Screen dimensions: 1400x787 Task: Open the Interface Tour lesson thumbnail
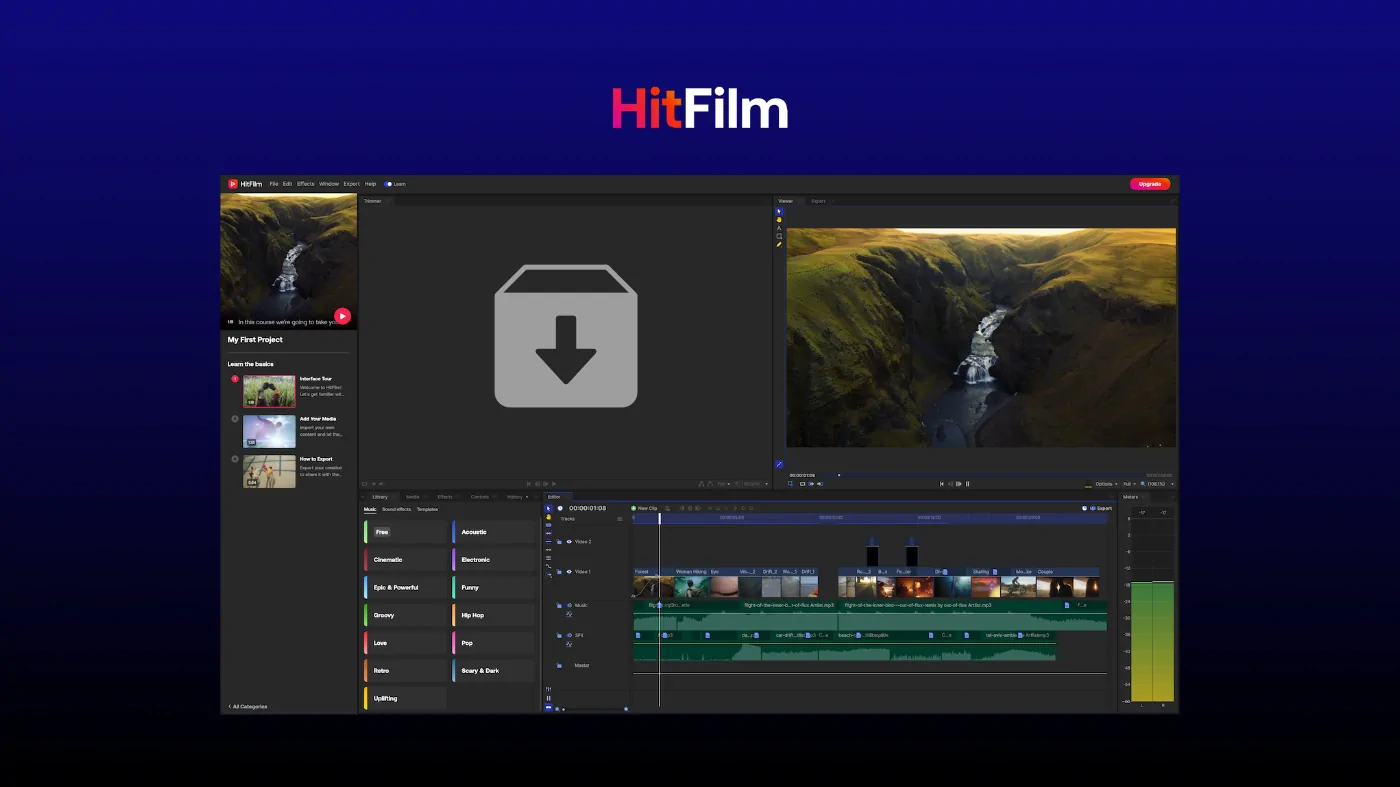pos(269,391)
